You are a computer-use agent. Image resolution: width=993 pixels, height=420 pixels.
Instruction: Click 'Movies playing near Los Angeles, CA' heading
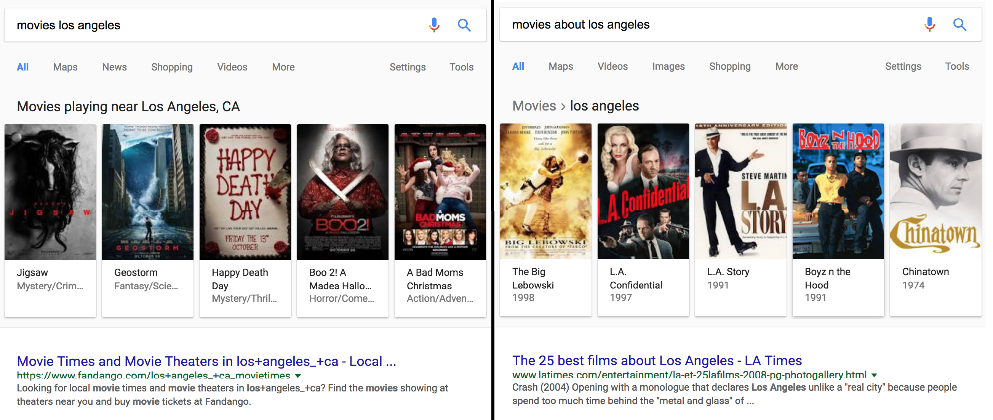(129, 106)
